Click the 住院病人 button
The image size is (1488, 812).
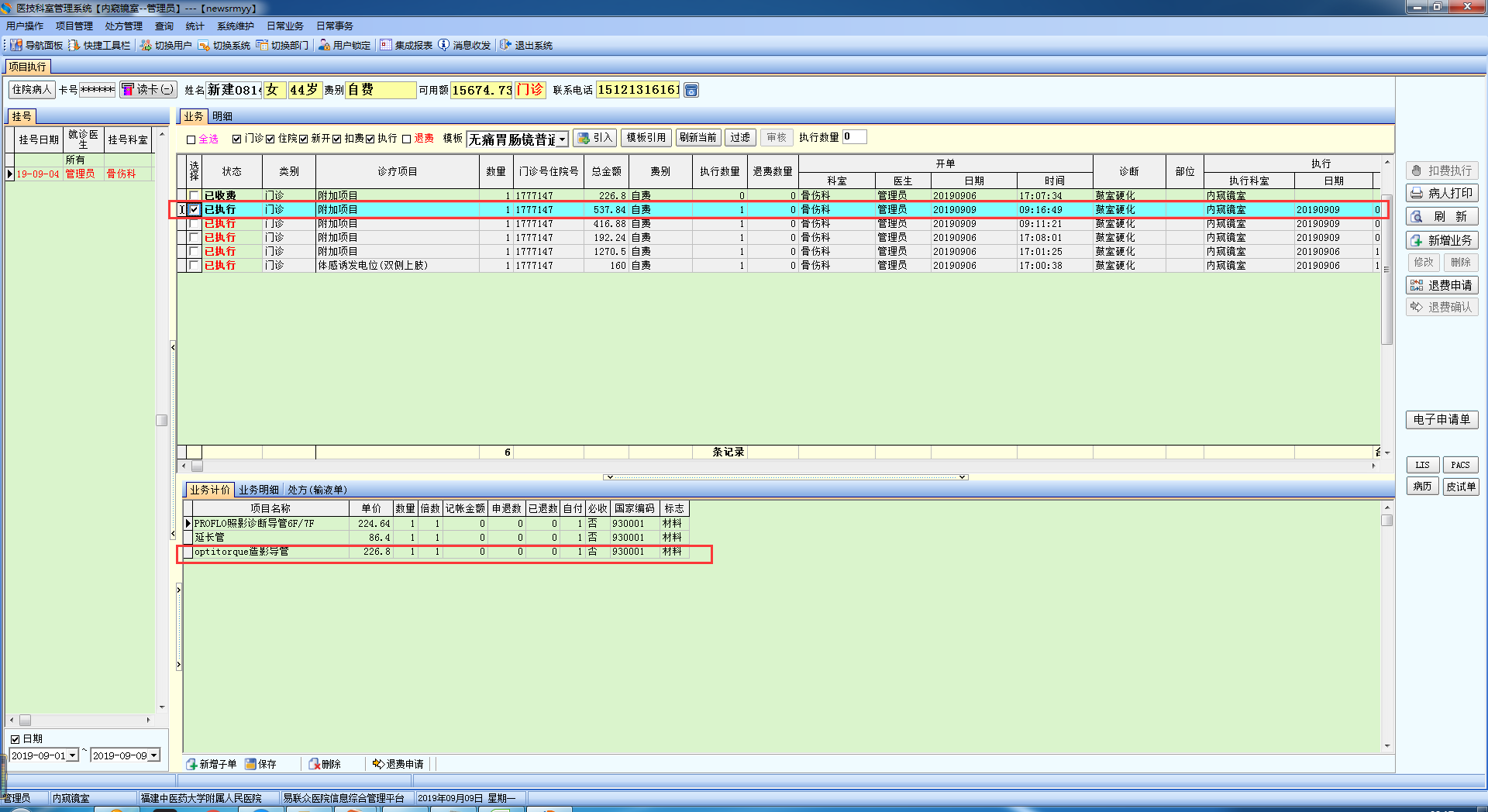pyautogui.click(x=32, y=90)
